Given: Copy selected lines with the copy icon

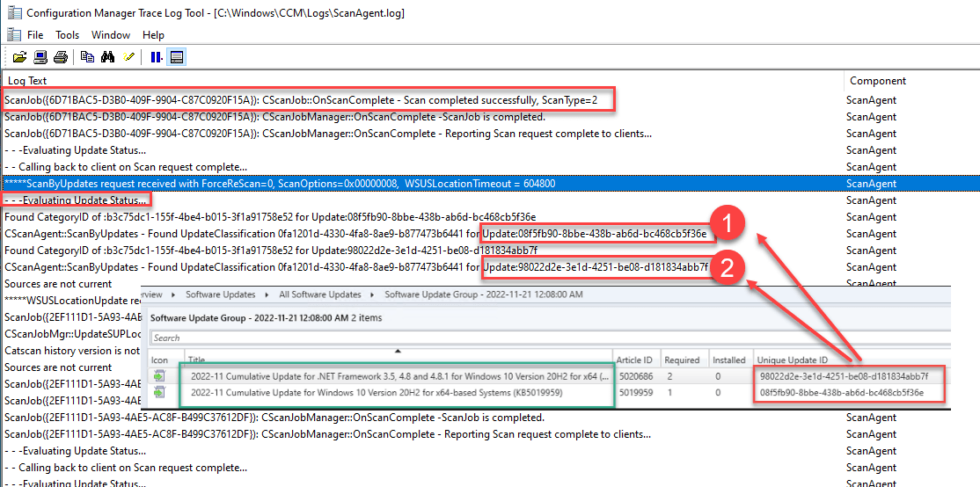Looking at the screenshot, I should tap(88, 58).
